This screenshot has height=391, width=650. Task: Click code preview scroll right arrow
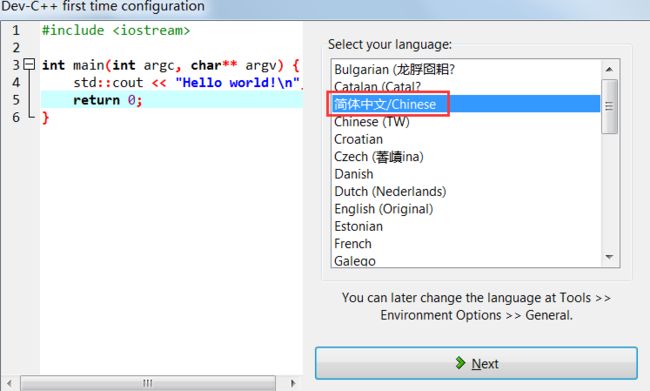click(x=293, y=383)
